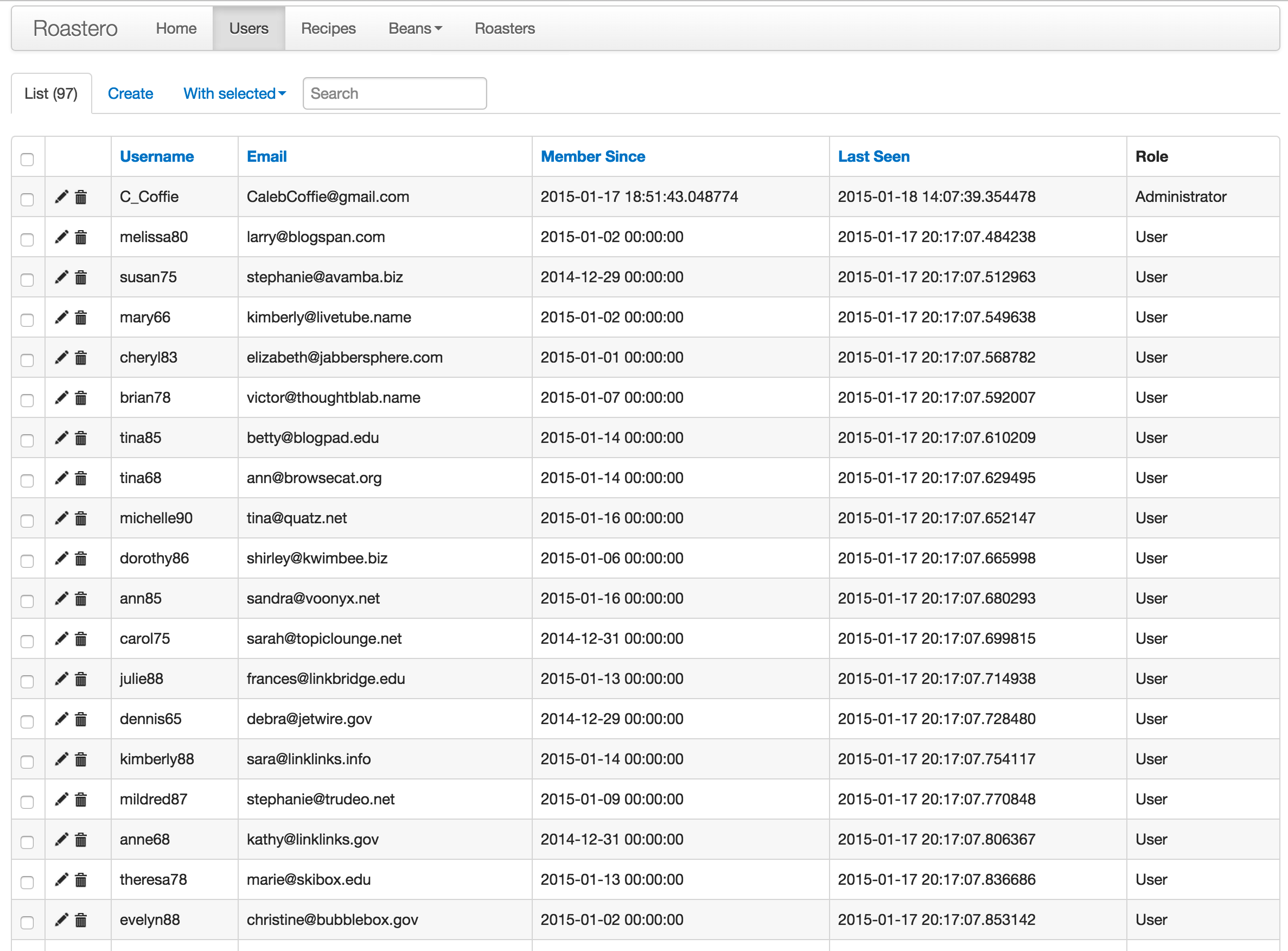Expand the Beans menu in the navbar
This screenshot has width=1288, height=951.
point(415,29)
